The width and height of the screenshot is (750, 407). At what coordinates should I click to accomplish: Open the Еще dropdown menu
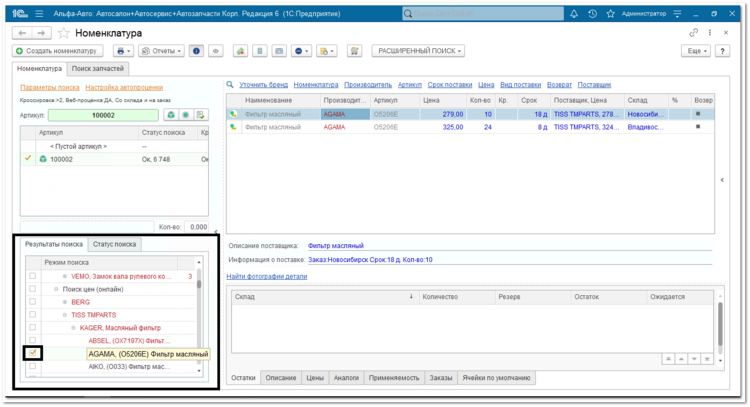point(696,51)
